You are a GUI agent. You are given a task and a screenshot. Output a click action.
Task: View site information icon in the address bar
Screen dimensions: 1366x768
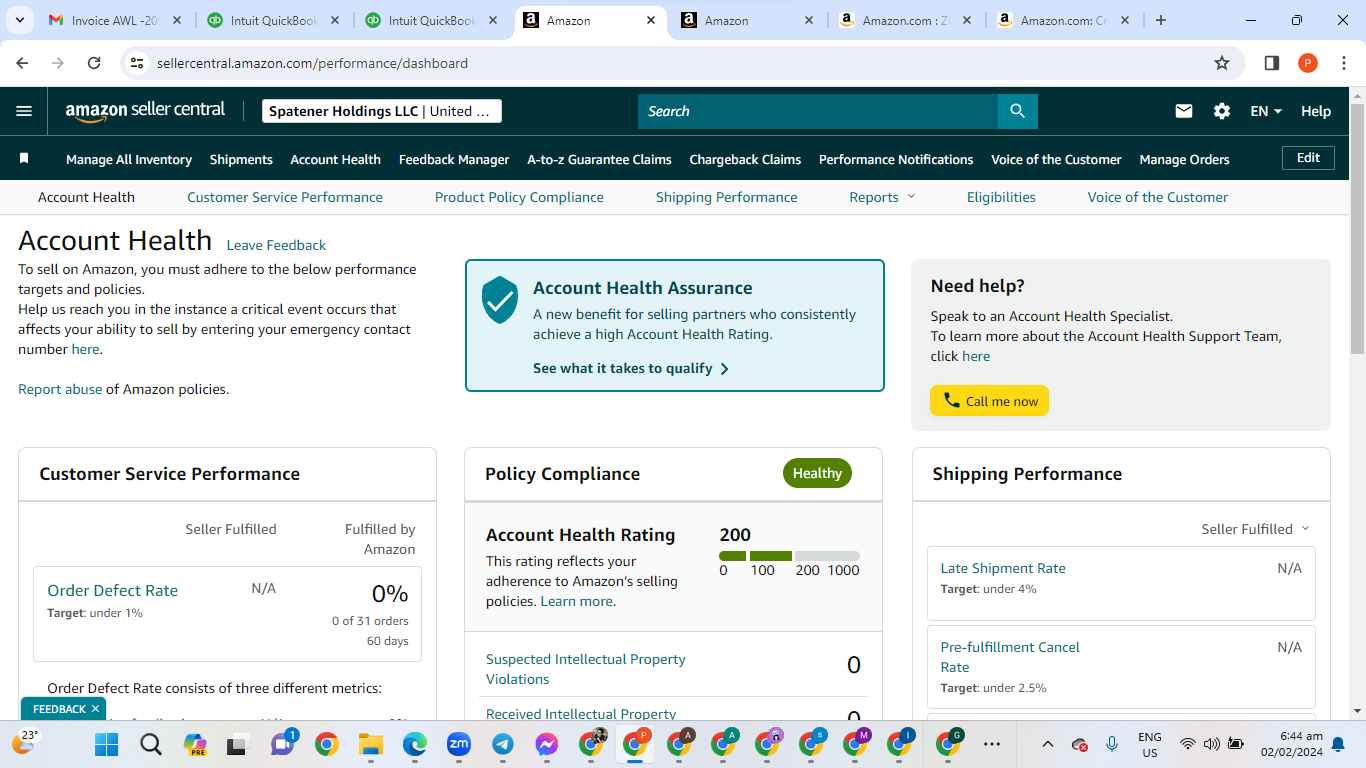point(138,63)
